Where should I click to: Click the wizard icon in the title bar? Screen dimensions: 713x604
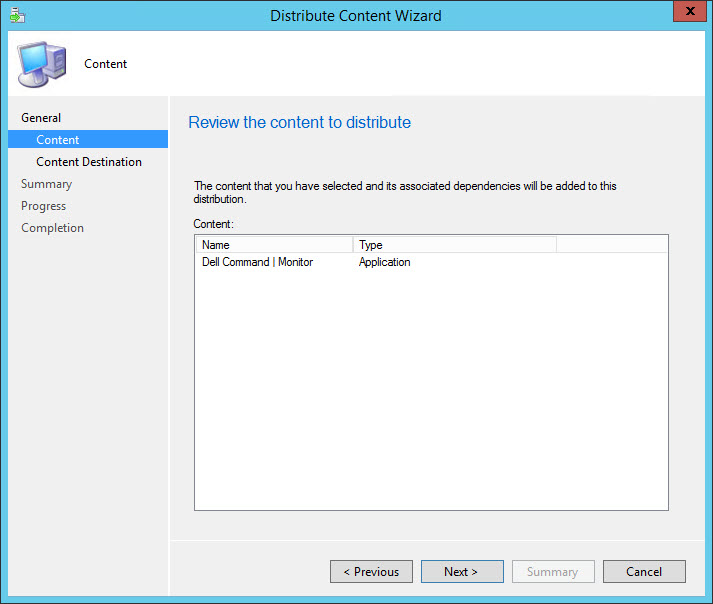tap(17, 15)
